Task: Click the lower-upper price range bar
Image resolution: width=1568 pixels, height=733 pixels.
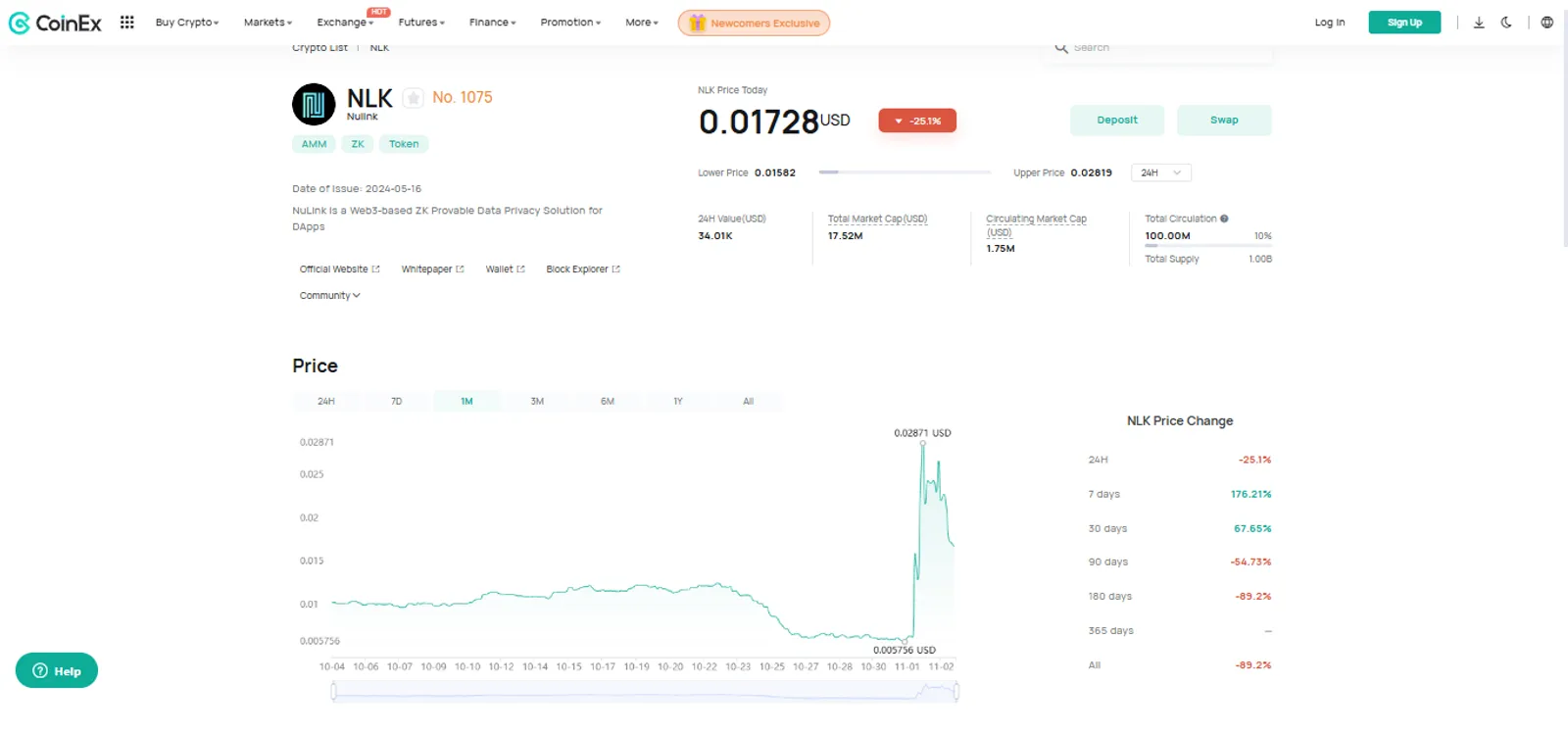Action: point(905,172)
